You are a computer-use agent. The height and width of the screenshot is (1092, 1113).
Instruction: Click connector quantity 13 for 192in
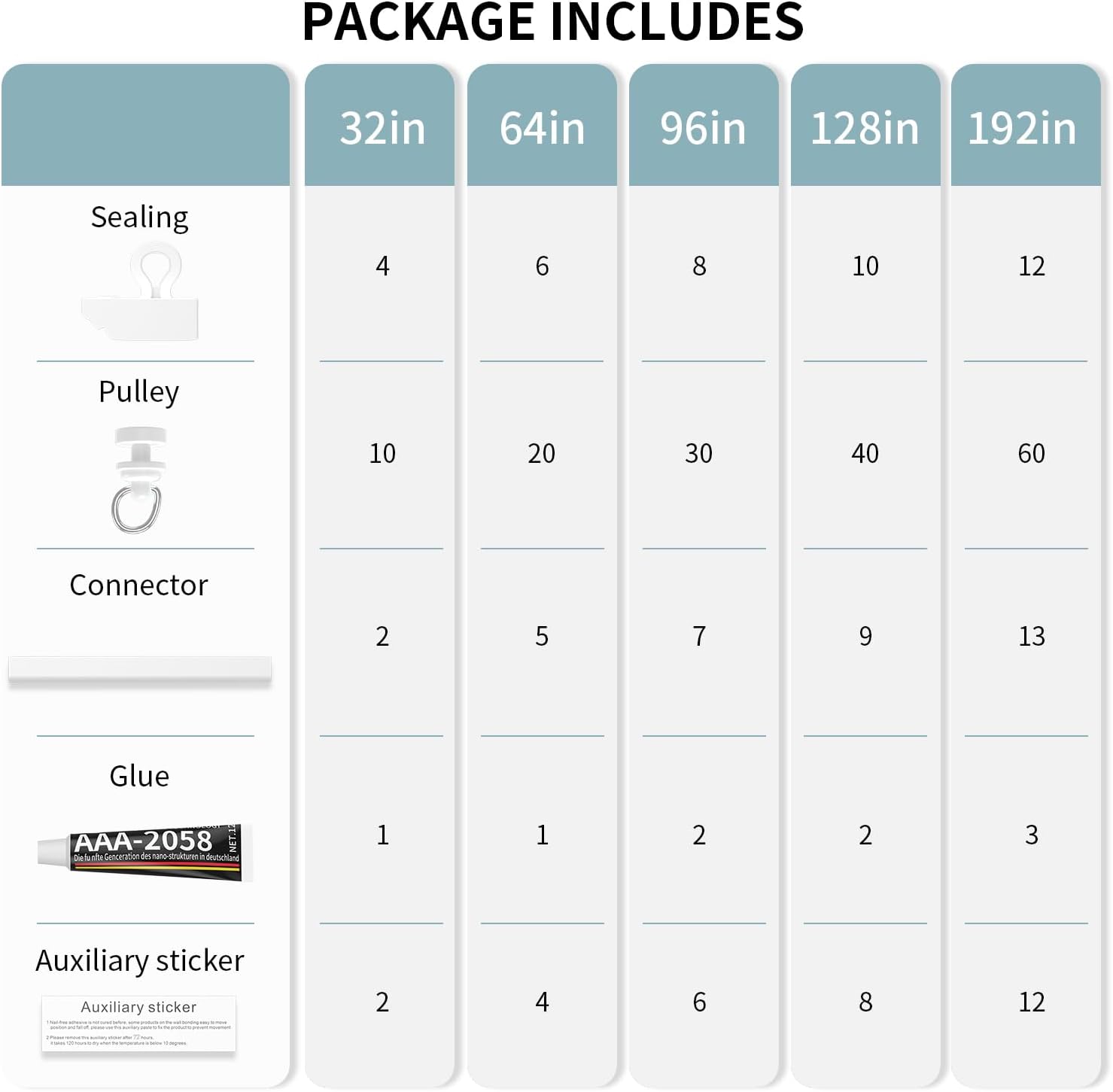[1031, 637]
